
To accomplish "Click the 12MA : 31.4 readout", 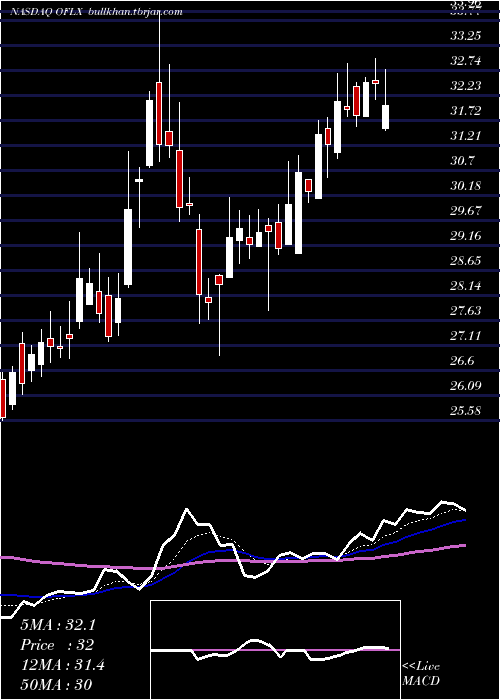I will pos(62,665).
